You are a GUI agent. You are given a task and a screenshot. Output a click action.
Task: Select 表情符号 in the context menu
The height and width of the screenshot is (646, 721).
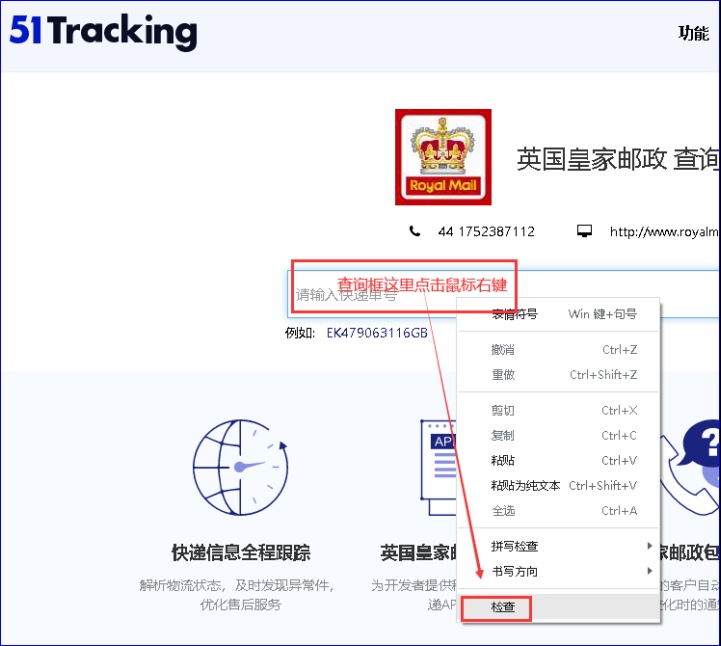pyautogui.click(x=559, y=314)
